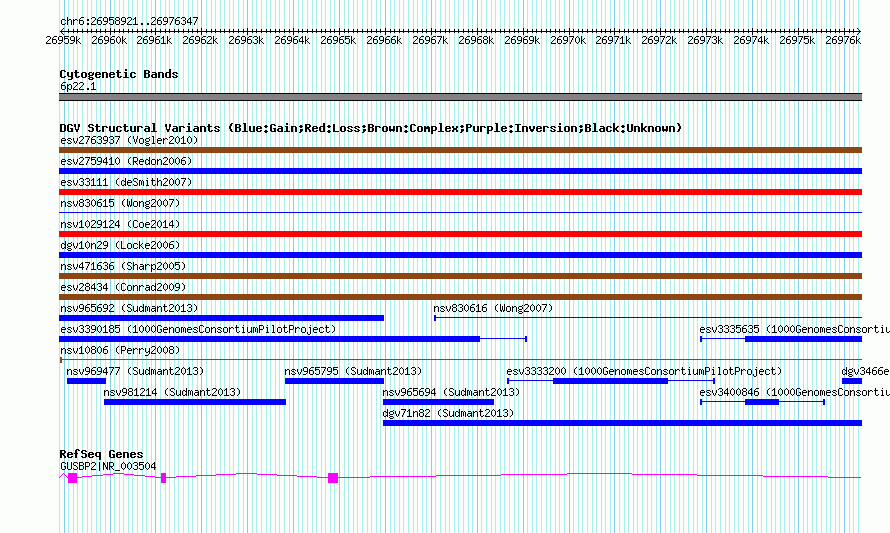The image size is (890, 533).
Task: Select the esv2759410 (Redon2006) blue gain bar
Action: (x=460, y=171)
